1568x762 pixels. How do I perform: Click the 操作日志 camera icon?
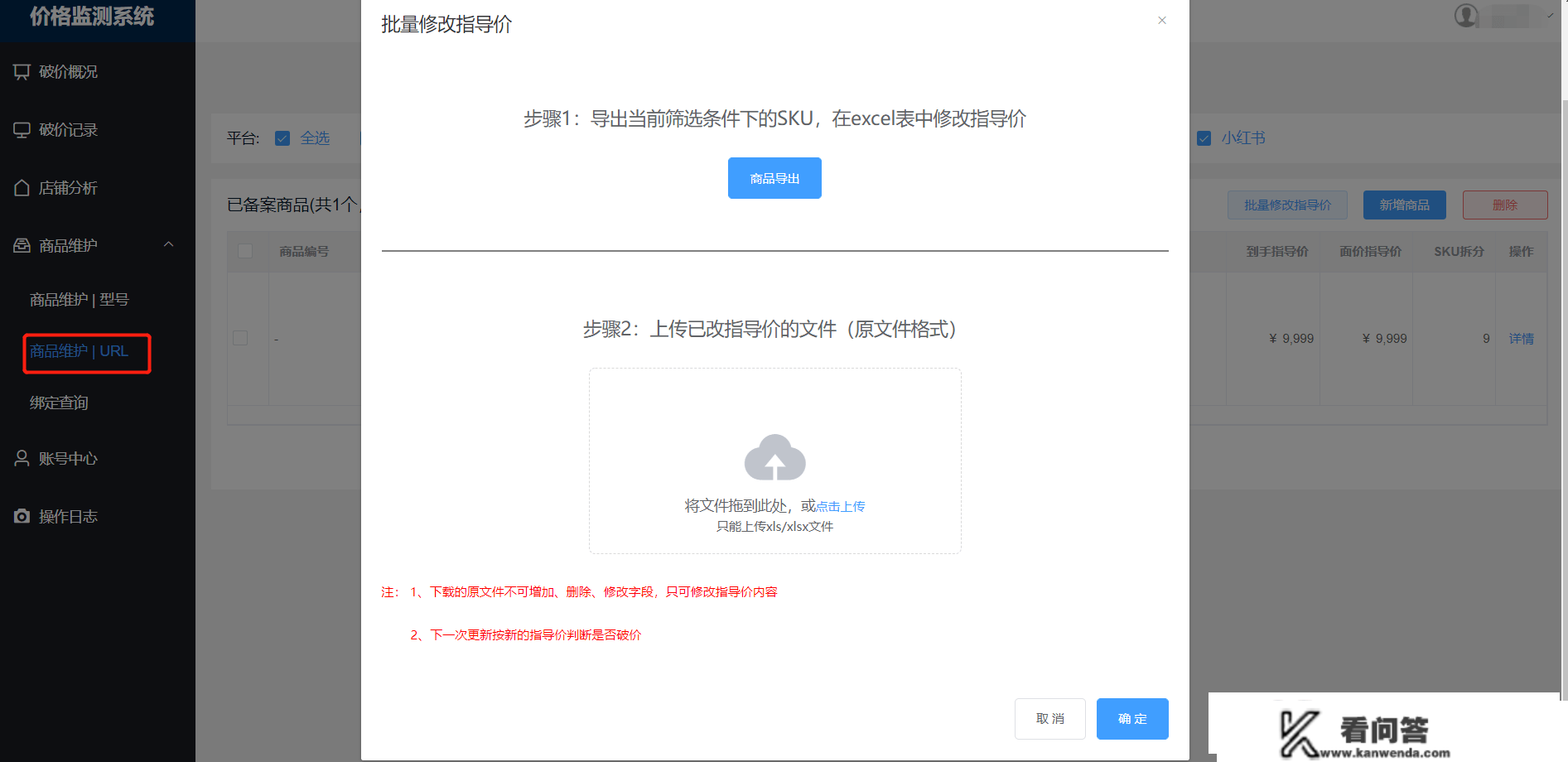click(x=22, y=517)
